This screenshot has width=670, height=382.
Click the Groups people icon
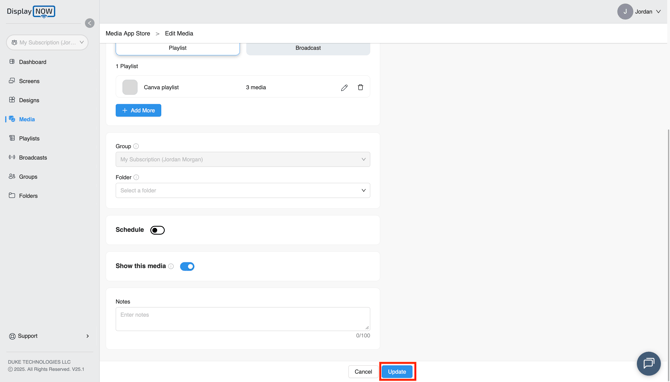click(12, 176)
